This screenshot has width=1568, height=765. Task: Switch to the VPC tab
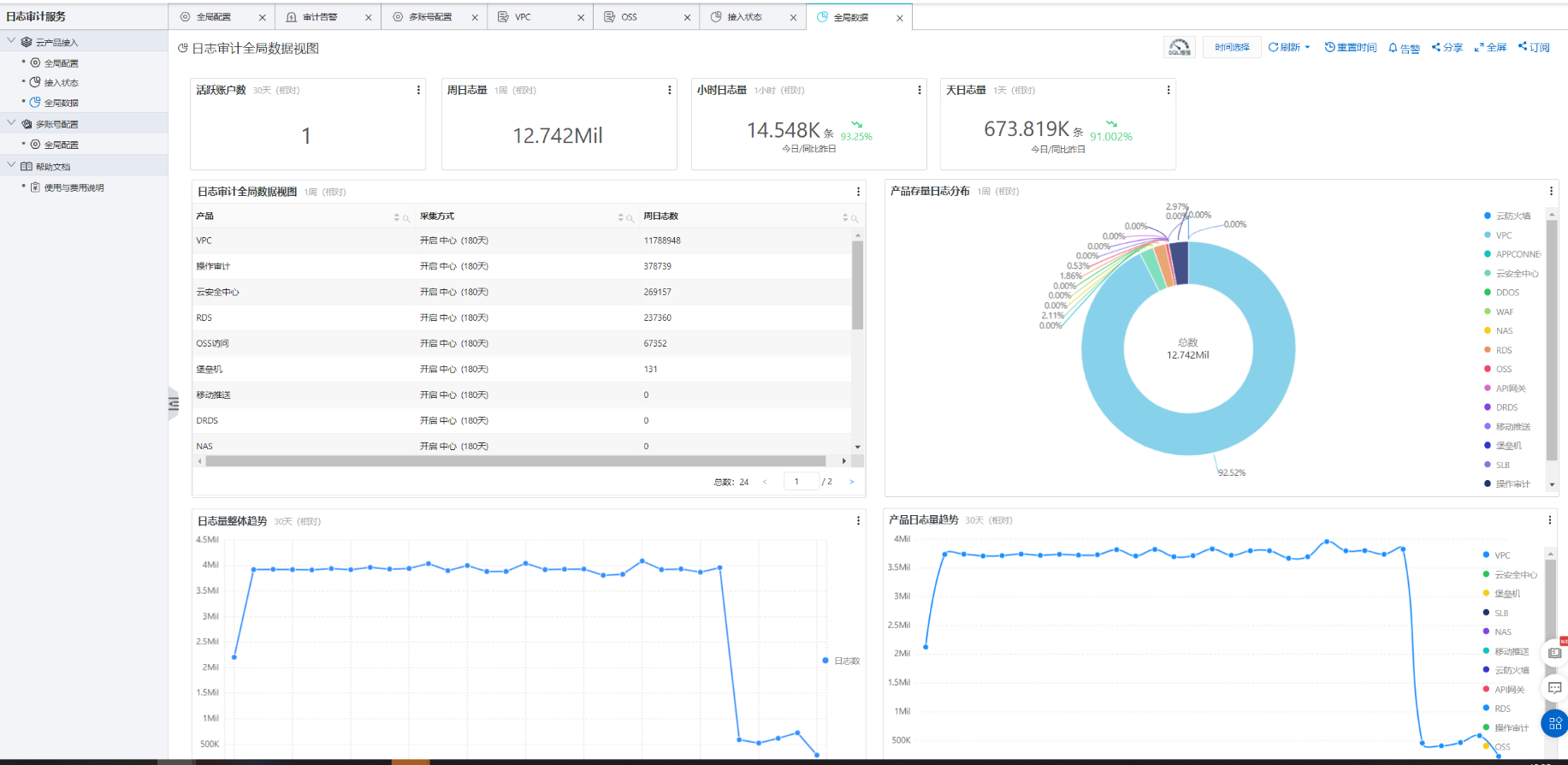point(541,17)
